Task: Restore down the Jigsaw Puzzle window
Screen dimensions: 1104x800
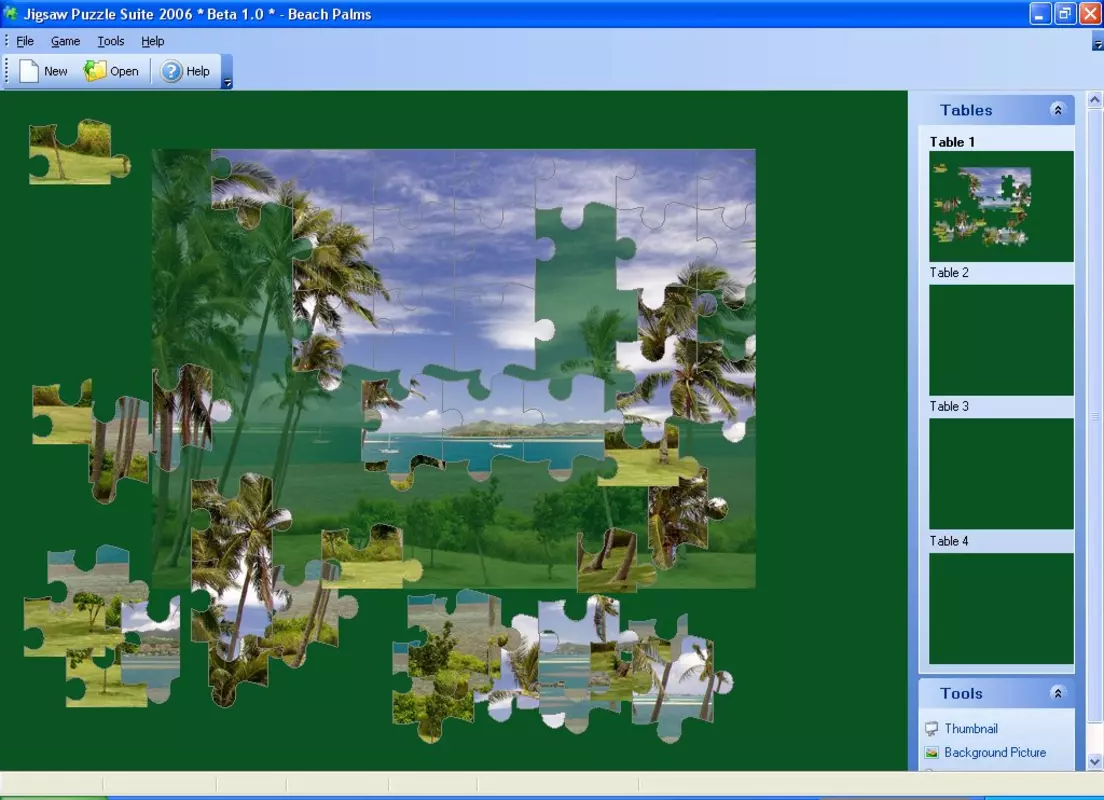Action: click(x=1065, y=13)
